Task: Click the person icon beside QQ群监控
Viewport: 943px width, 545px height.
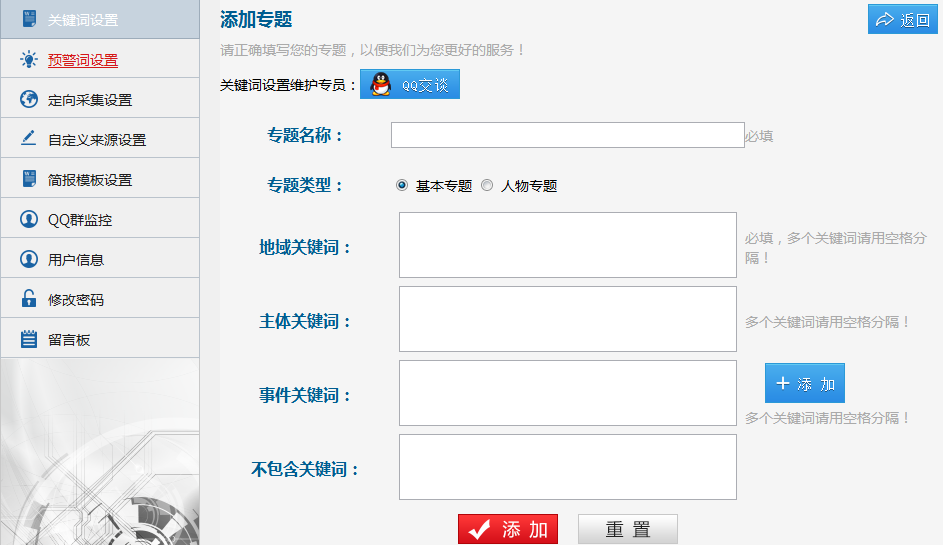Action: (x=28, y=219)
